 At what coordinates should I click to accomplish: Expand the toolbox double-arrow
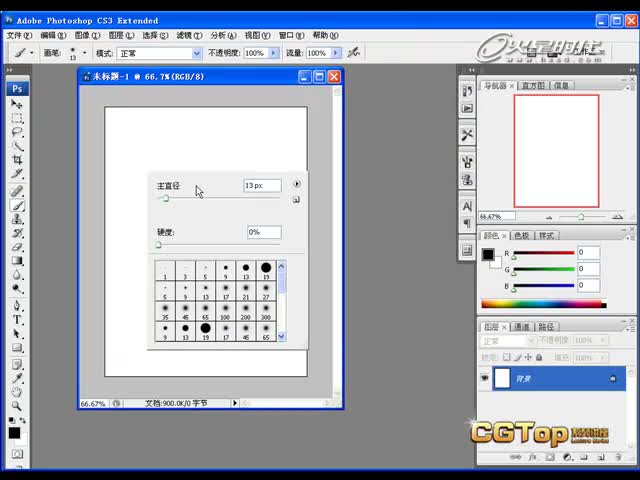coord(9,70)
